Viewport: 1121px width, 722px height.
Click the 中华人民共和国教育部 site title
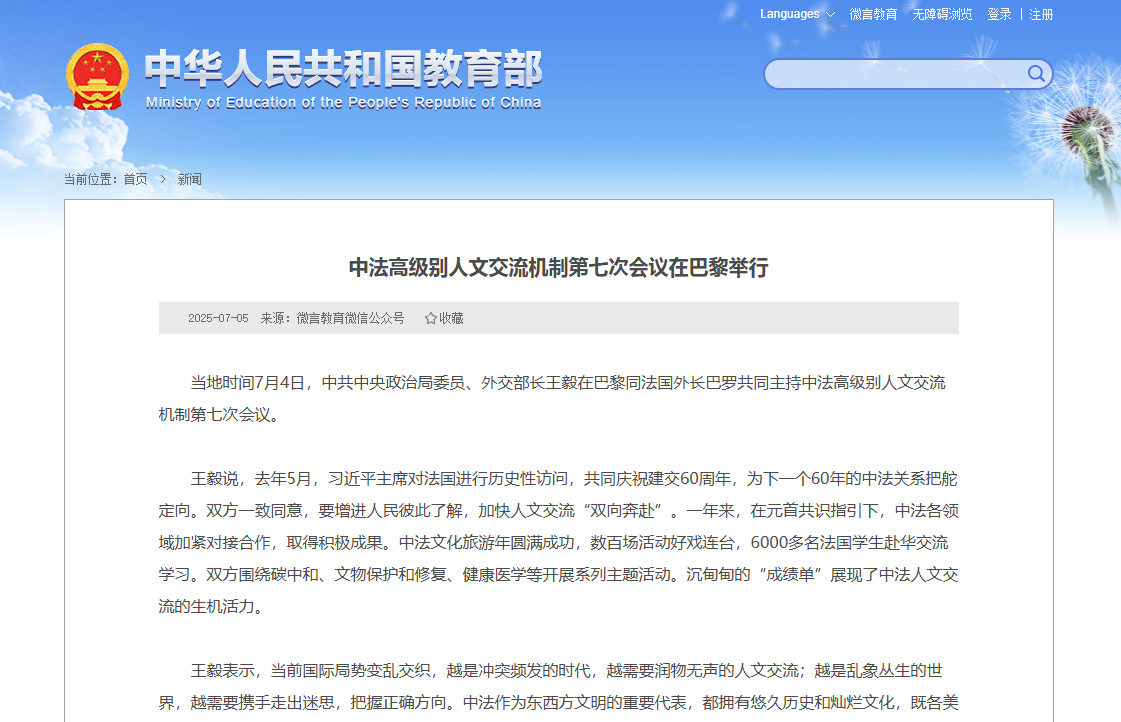(343, 69)
